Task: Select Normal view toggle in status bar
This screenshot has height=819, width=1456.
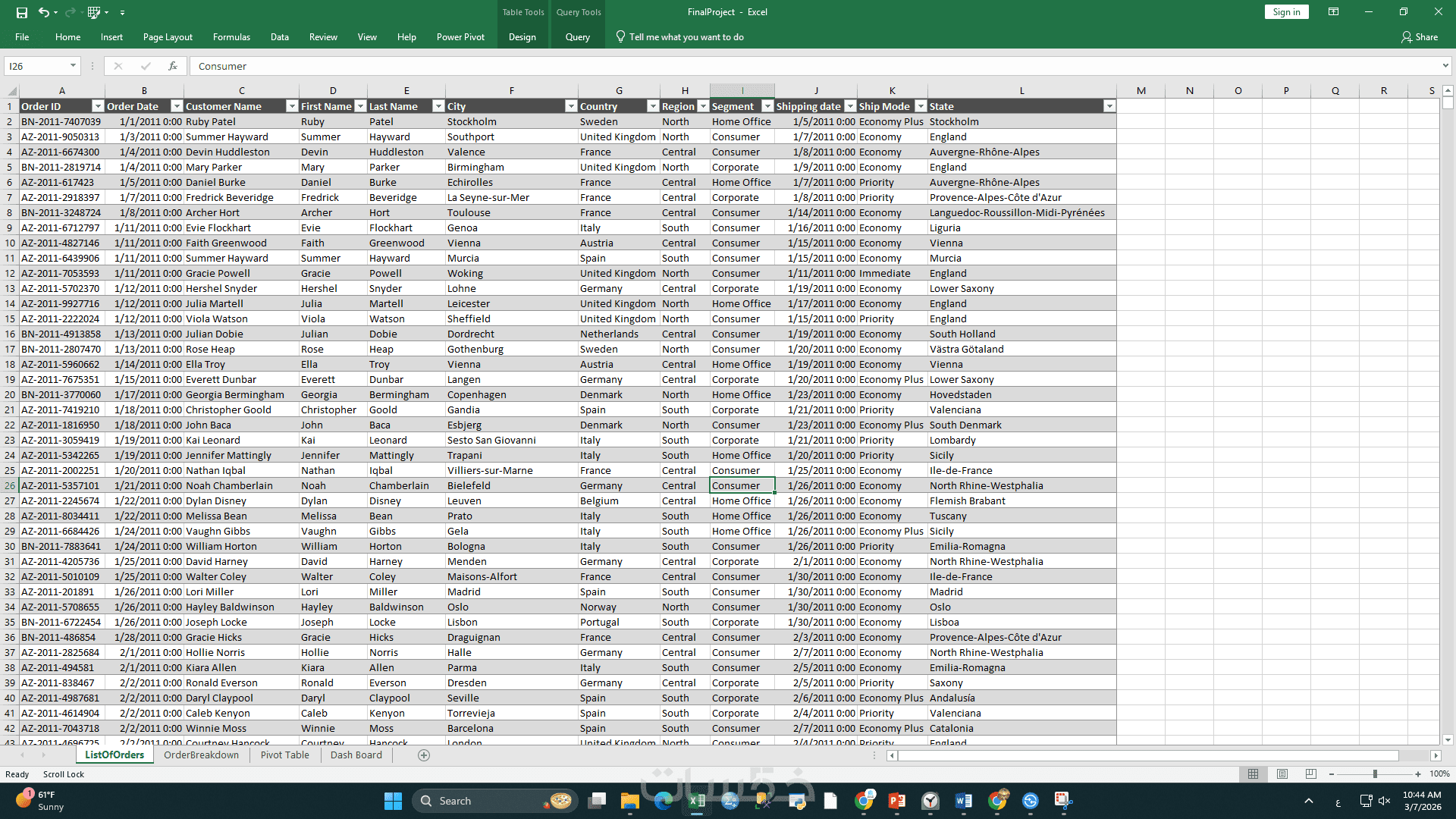Action: [1253, 774]
